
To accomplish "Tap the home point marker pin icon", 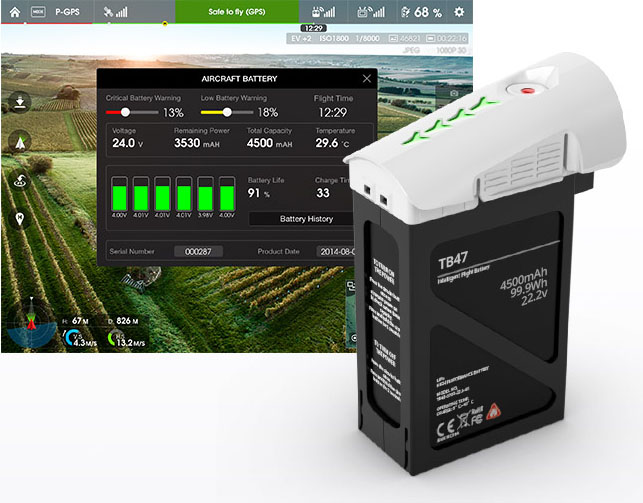I will pyautogui.click(x=20, y=218).
